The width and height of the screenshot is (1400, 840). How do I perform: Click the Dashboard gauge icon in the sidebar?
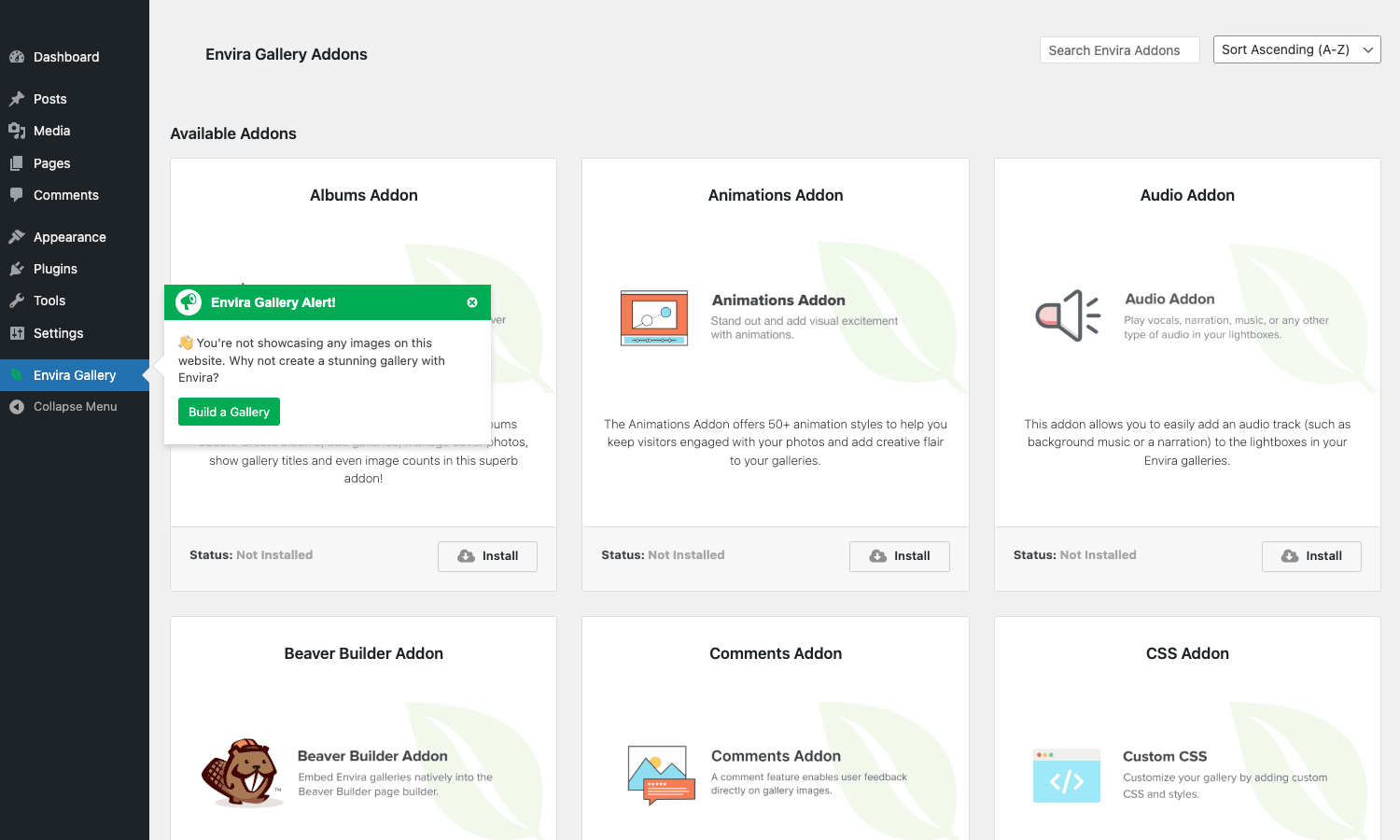coord(17,57)
